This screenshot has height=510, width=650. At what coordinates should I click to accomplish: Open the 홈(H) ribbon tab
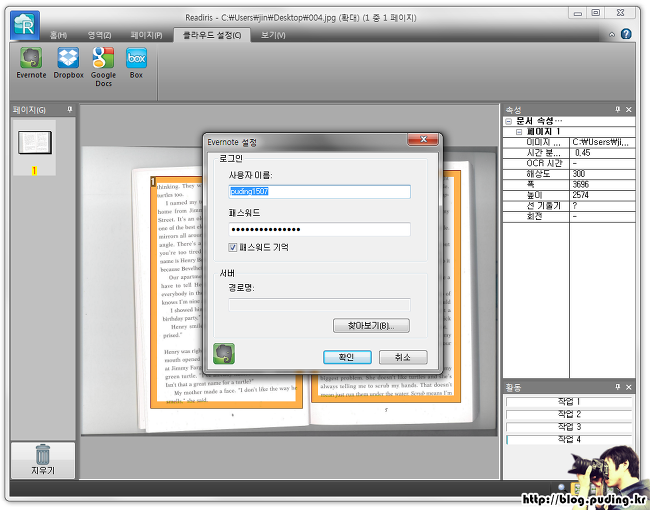58,35
